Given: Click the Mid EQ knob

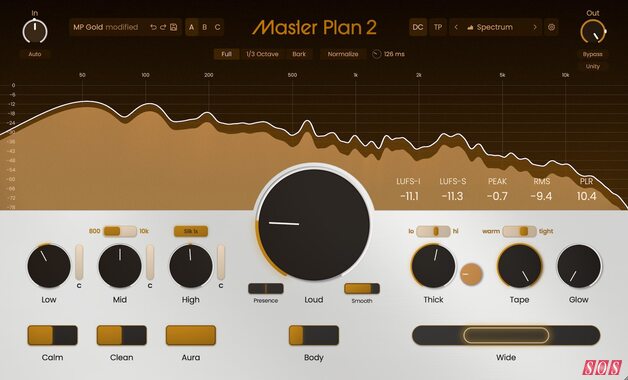Looking at the screenshot, I should point(120,266).
